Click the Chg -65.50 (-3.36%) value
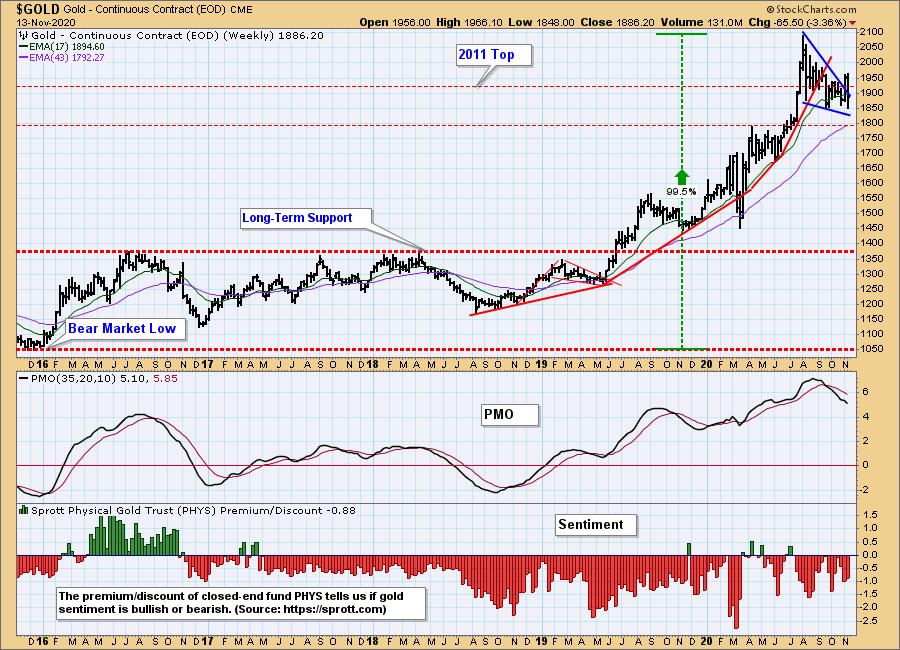 pyautogui.click(x=797, y=22)
